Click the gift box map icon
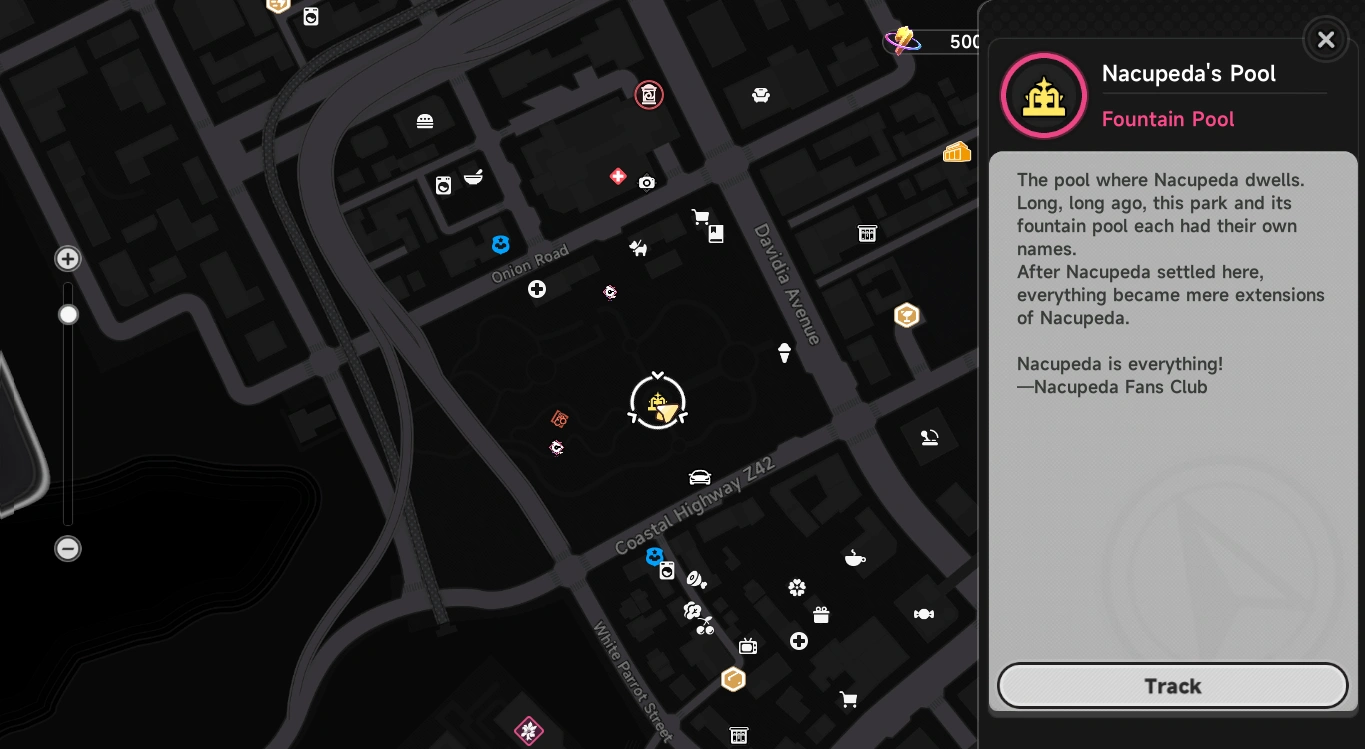 (821, 614)
